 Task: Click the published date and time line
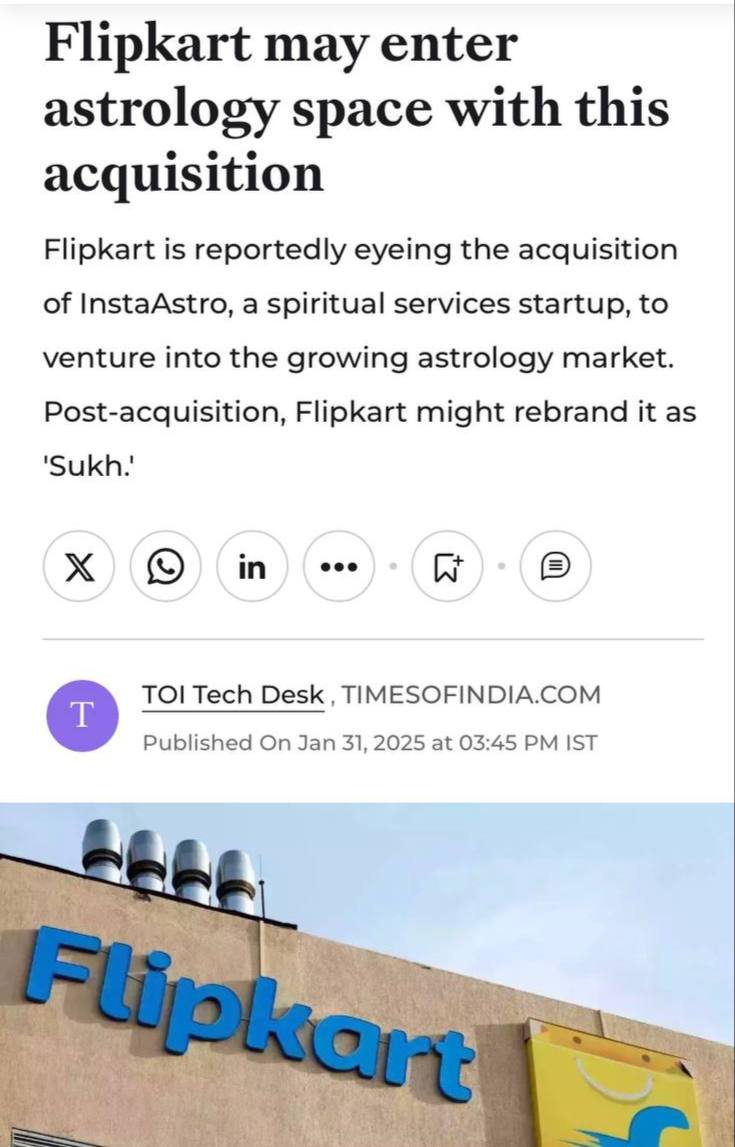coord(370,743)
